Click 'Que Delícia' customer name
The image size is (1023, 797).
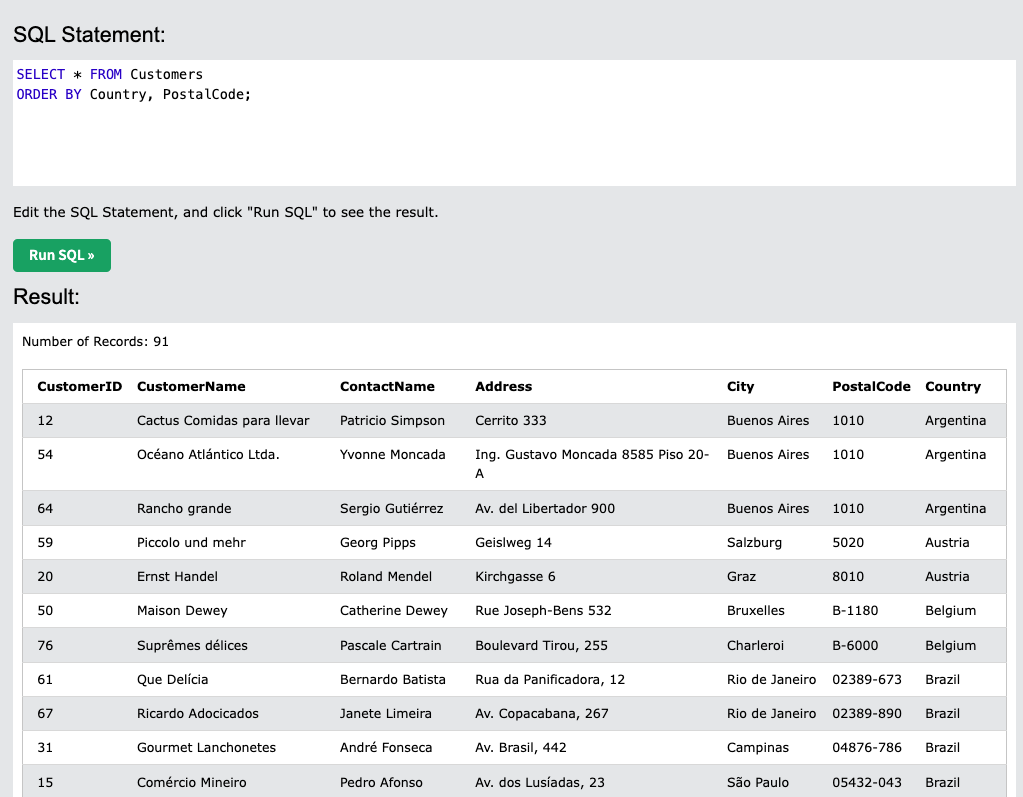pyautogui.click(x=172, y=680)
